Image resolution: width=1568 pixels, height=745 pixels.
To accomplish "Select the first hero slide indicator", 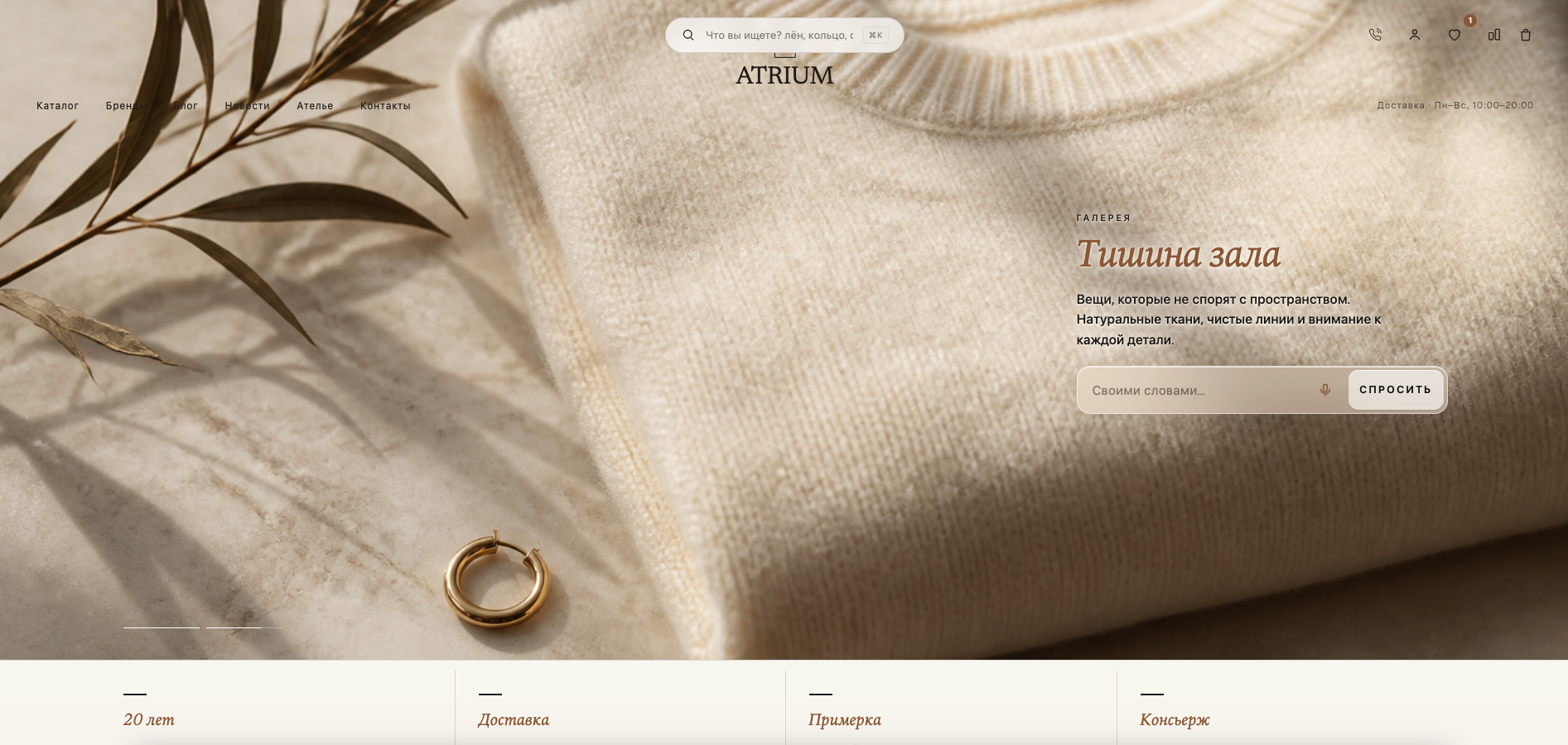I will click(x=162, y=627).
